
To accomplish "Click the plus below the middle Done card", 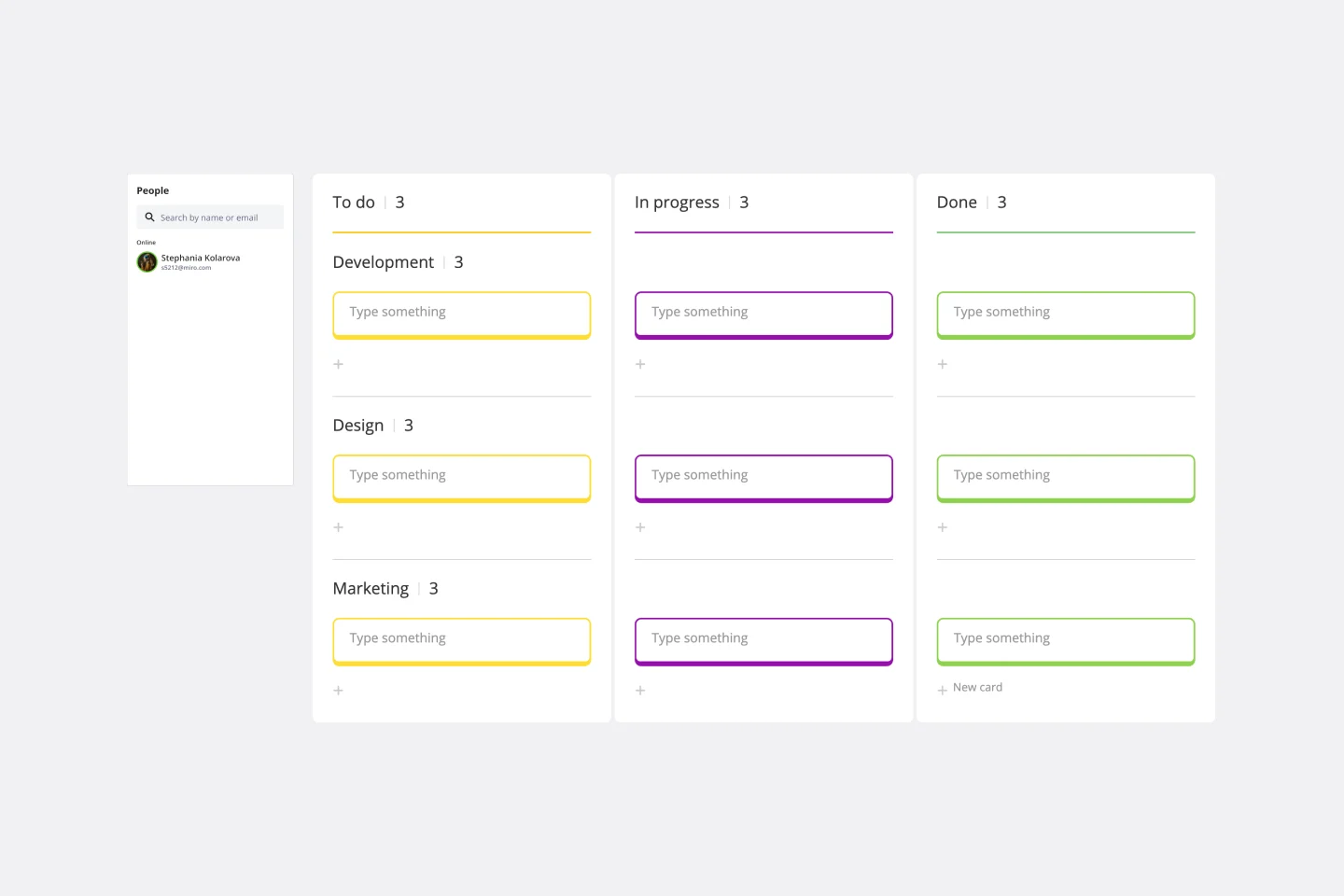I will point(942,527).
